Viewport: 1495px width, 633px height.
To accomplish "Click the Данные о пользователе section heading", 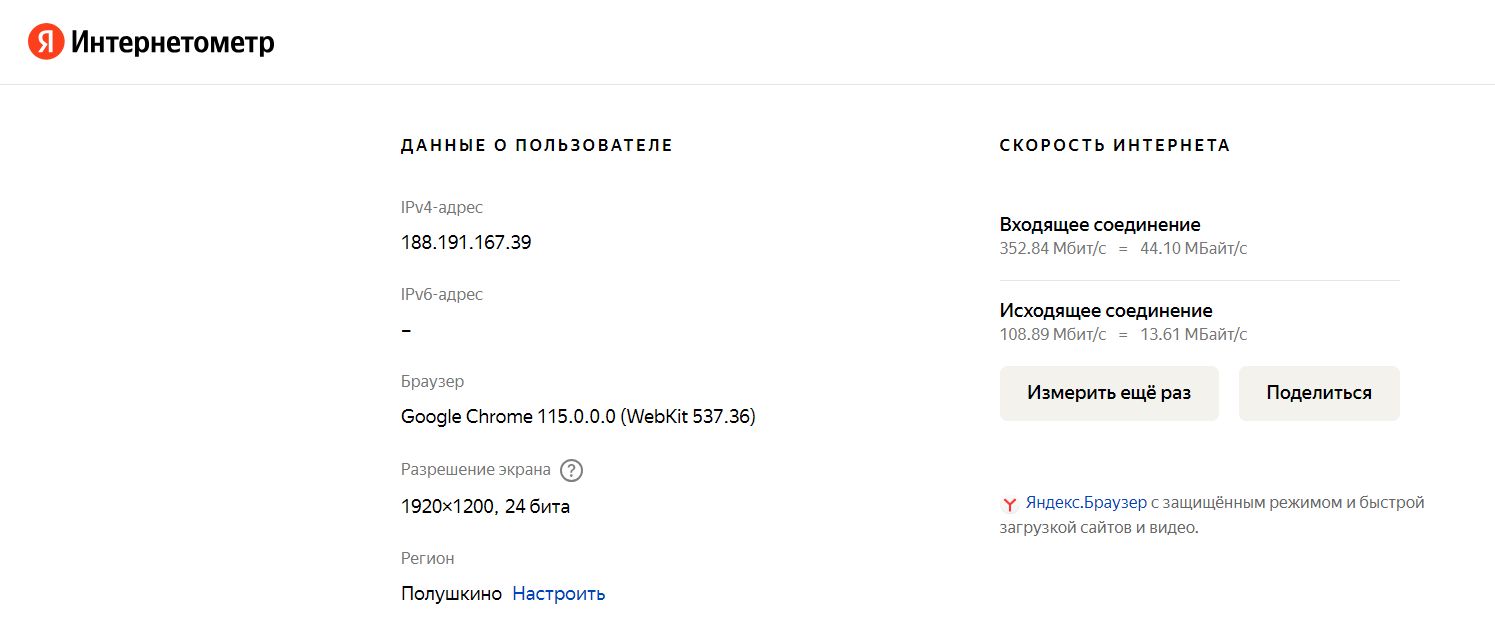I will pyautogui.click(x=537, y=146).
